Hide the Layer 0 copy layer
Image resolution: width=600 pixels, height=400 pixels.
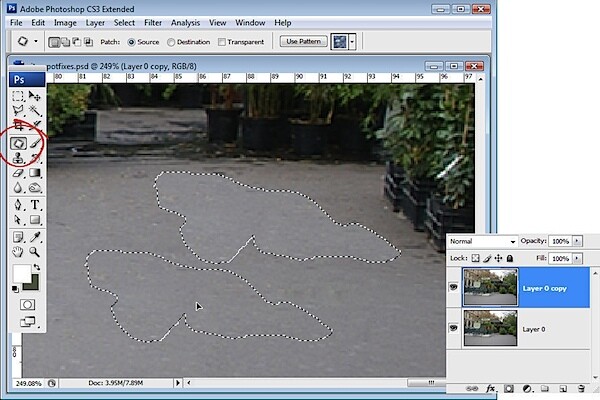coord(453,287)
